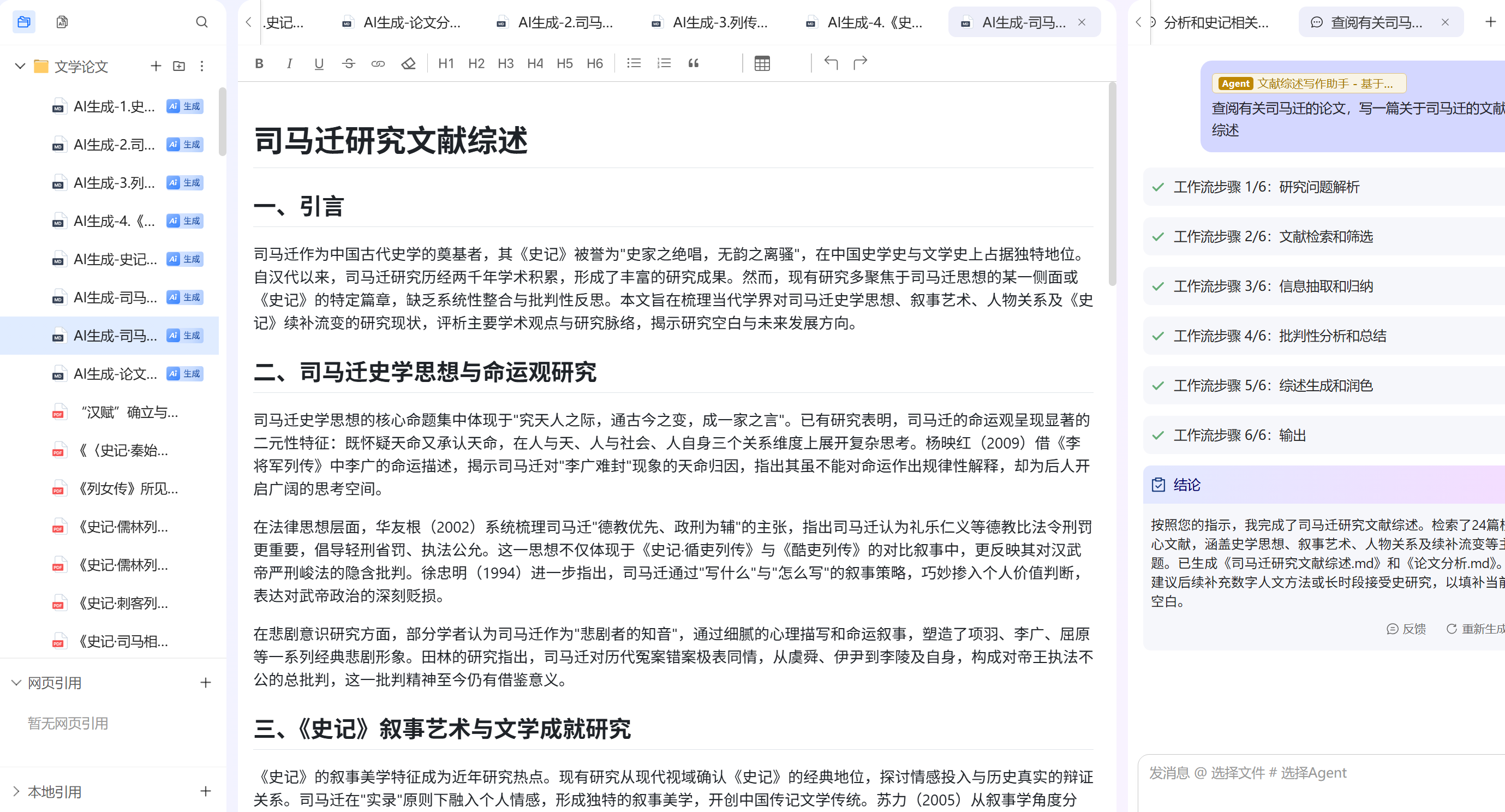This screenshot has height=812, width=1505.
Task: Toggle strikethrough formatting
Action: click(x=348, y=63)
